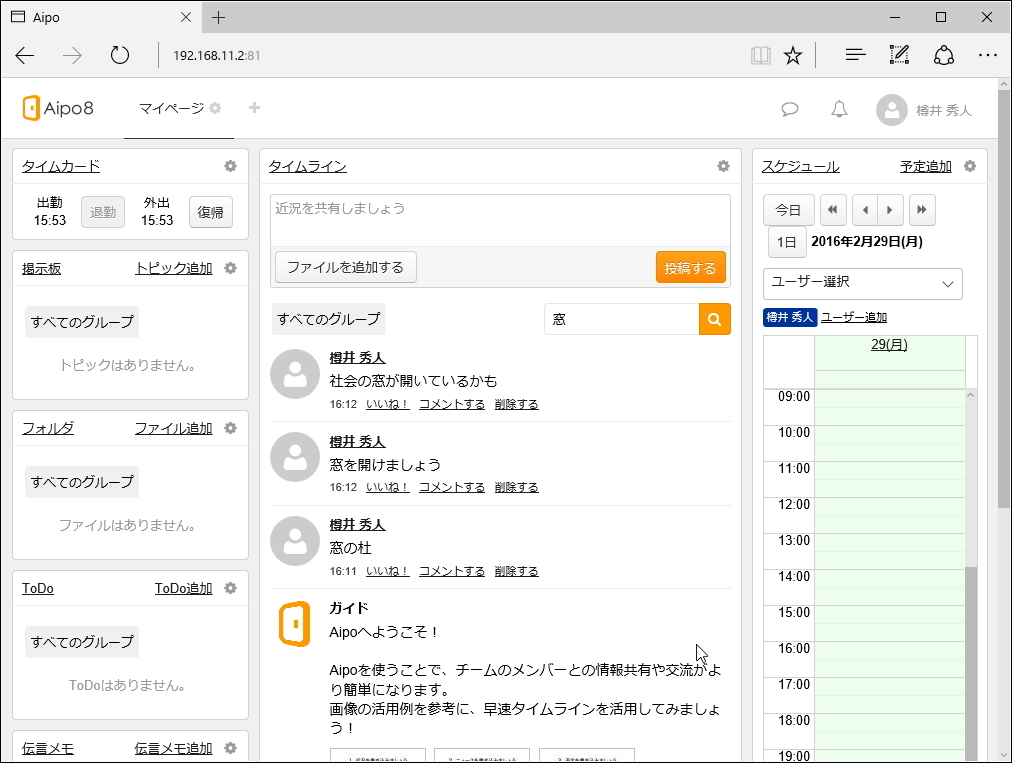
Task: Open the 予定追加 link to add an event
Action: click(926, 166)
